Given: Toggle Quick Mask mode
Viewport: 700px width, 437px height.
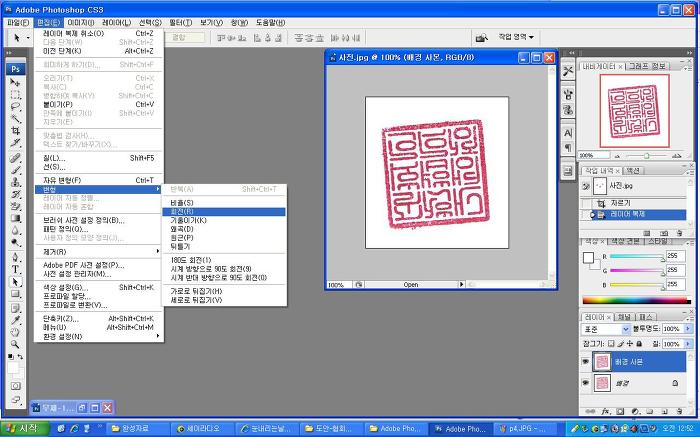Looking at the screenshot, I should click(15, 386).
